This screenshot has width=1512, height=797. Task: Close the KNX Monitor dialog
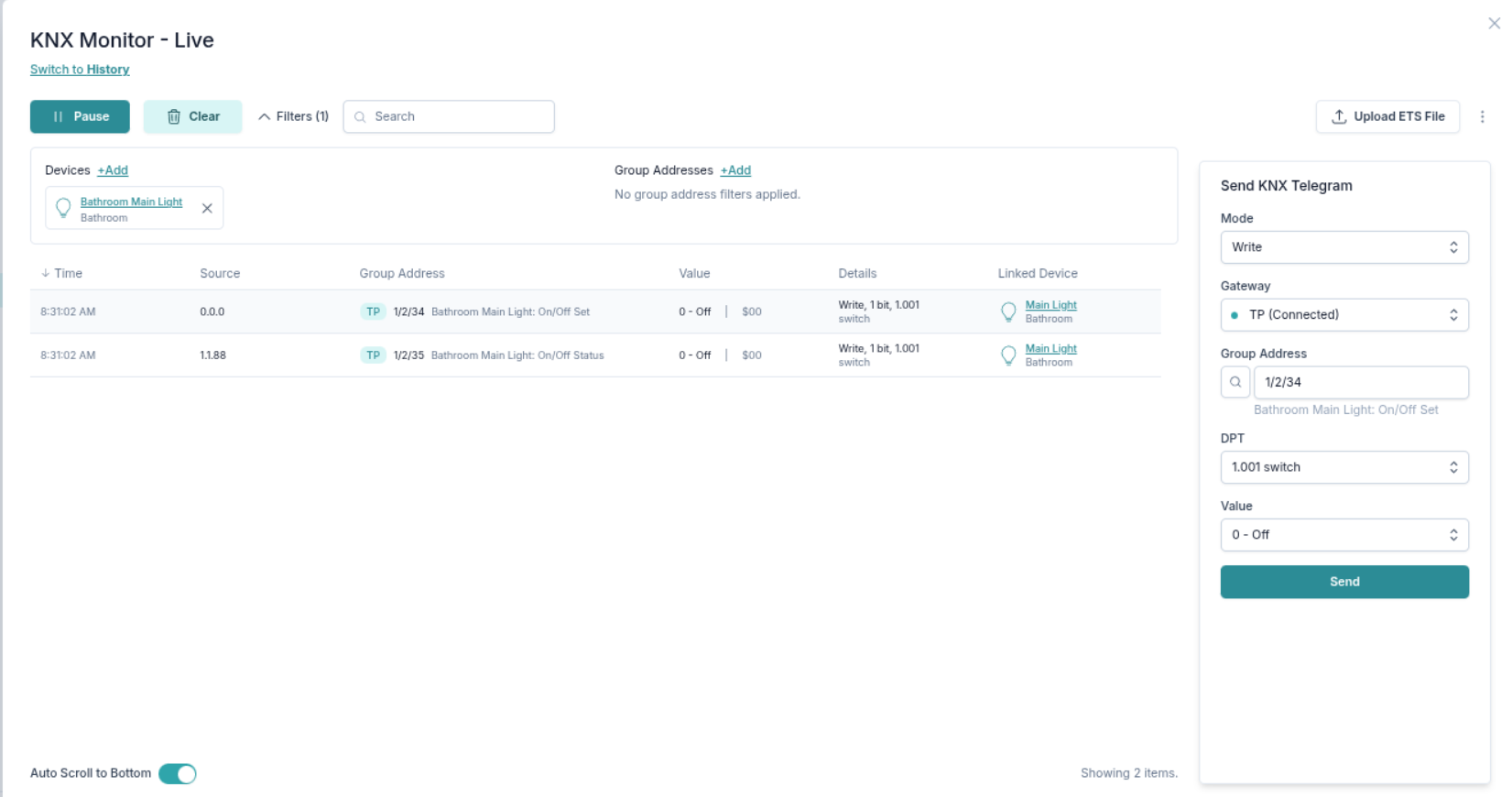(1494, 24)
